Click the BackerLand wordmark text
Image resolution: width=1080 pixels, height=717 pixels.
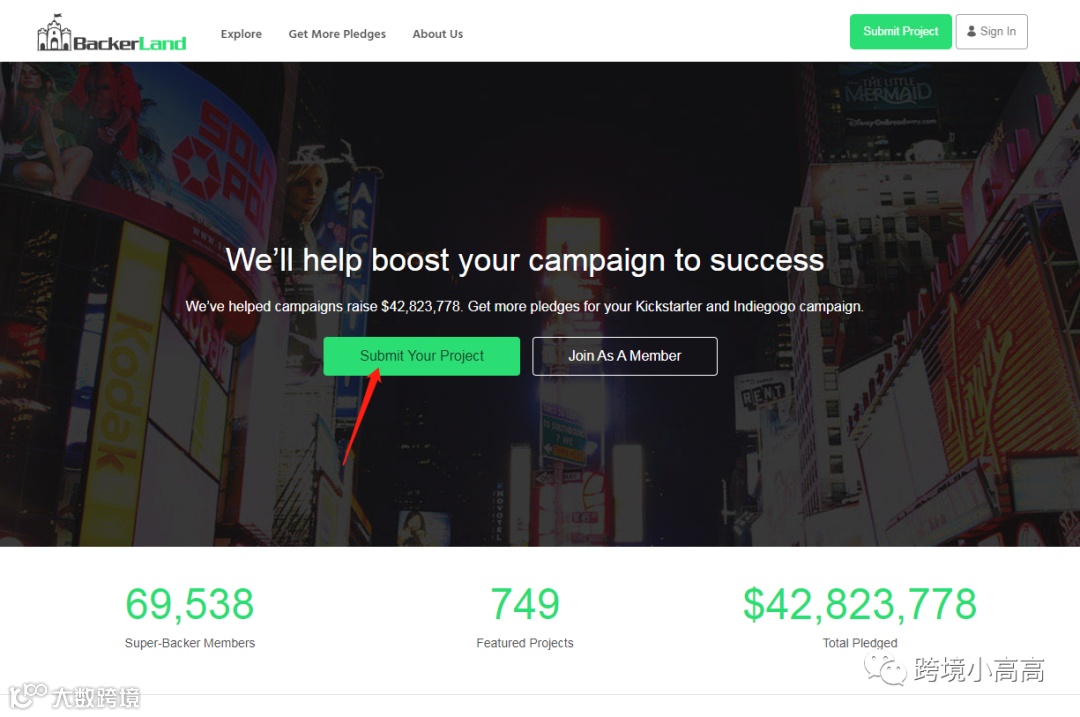coord(129,43)
